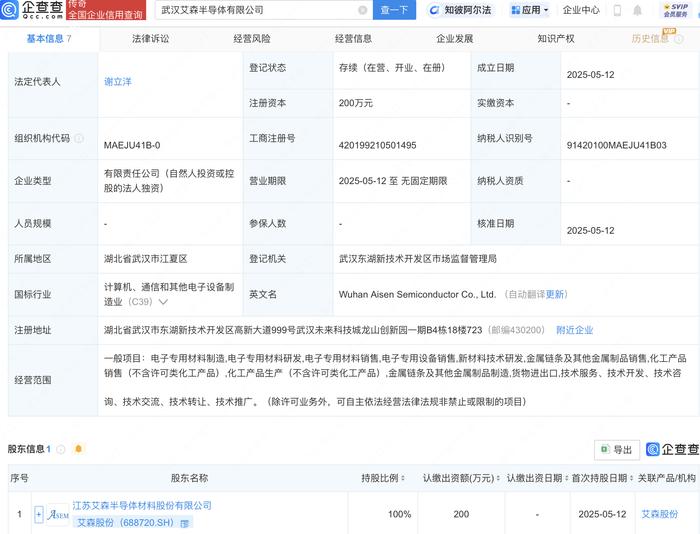Click the 全国企业信用查询 red banner
The width and height of the screenshot is (700, 534).
point(106,10)
